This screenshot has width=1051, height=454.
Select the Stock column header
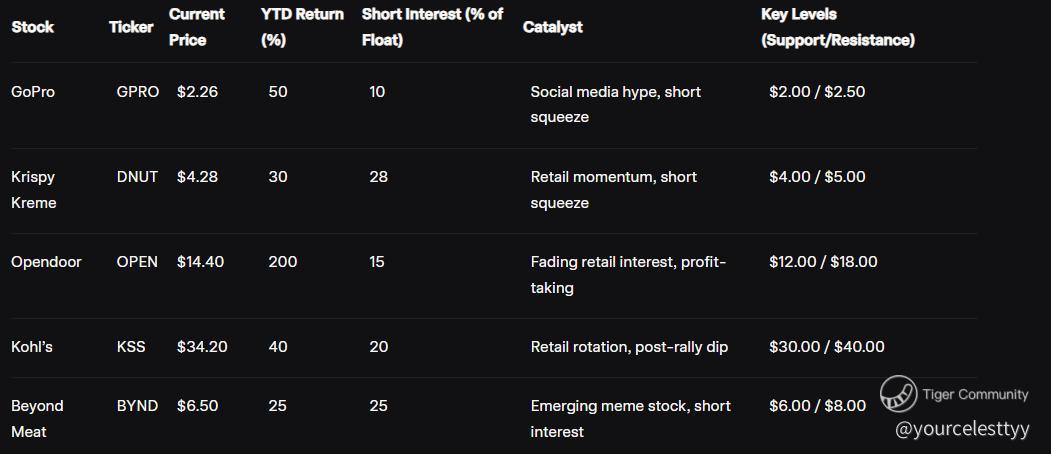[33, 27]
